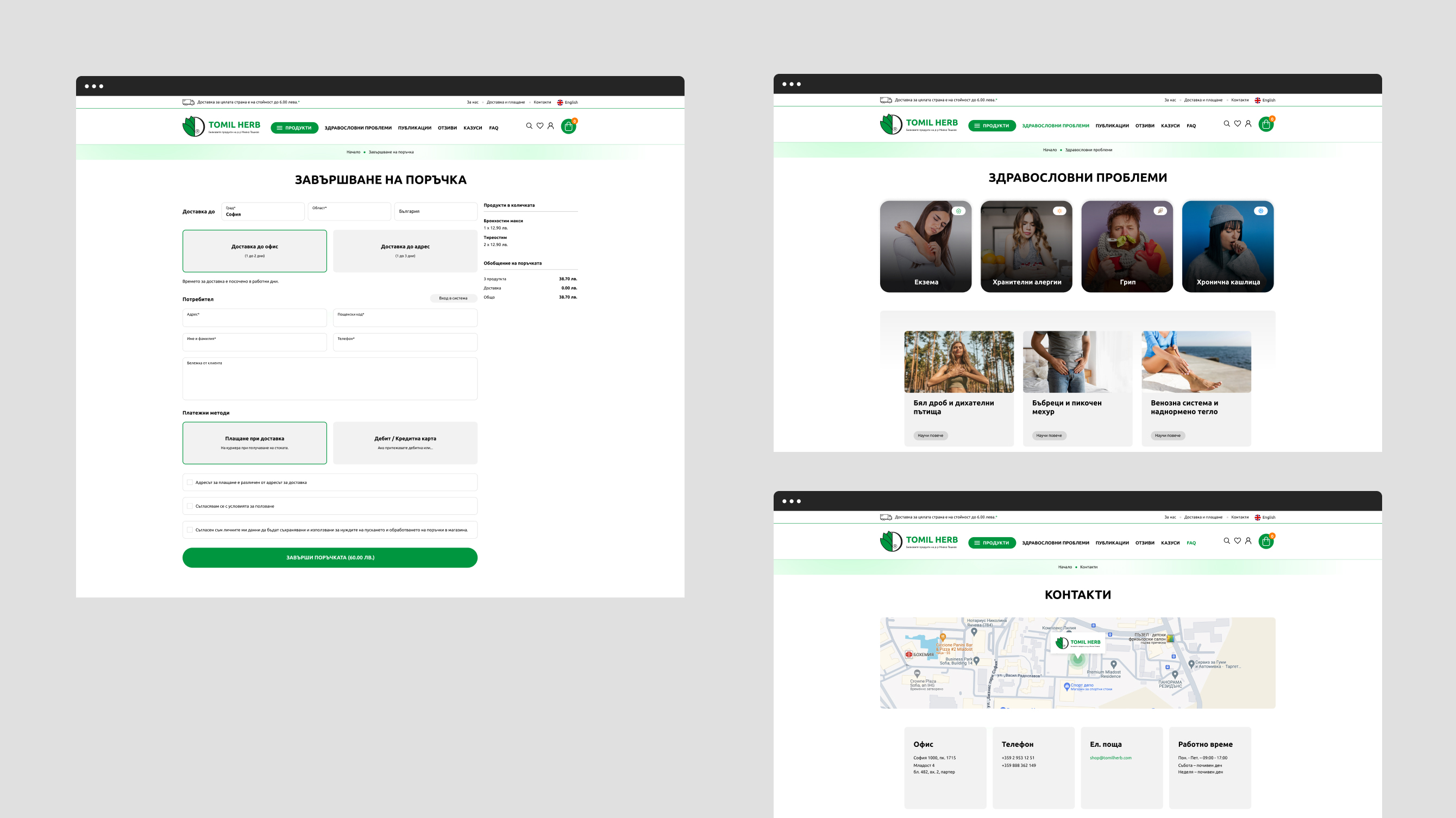Click the badge icon on the Екзема card
1456x818 pixels.
958,211
